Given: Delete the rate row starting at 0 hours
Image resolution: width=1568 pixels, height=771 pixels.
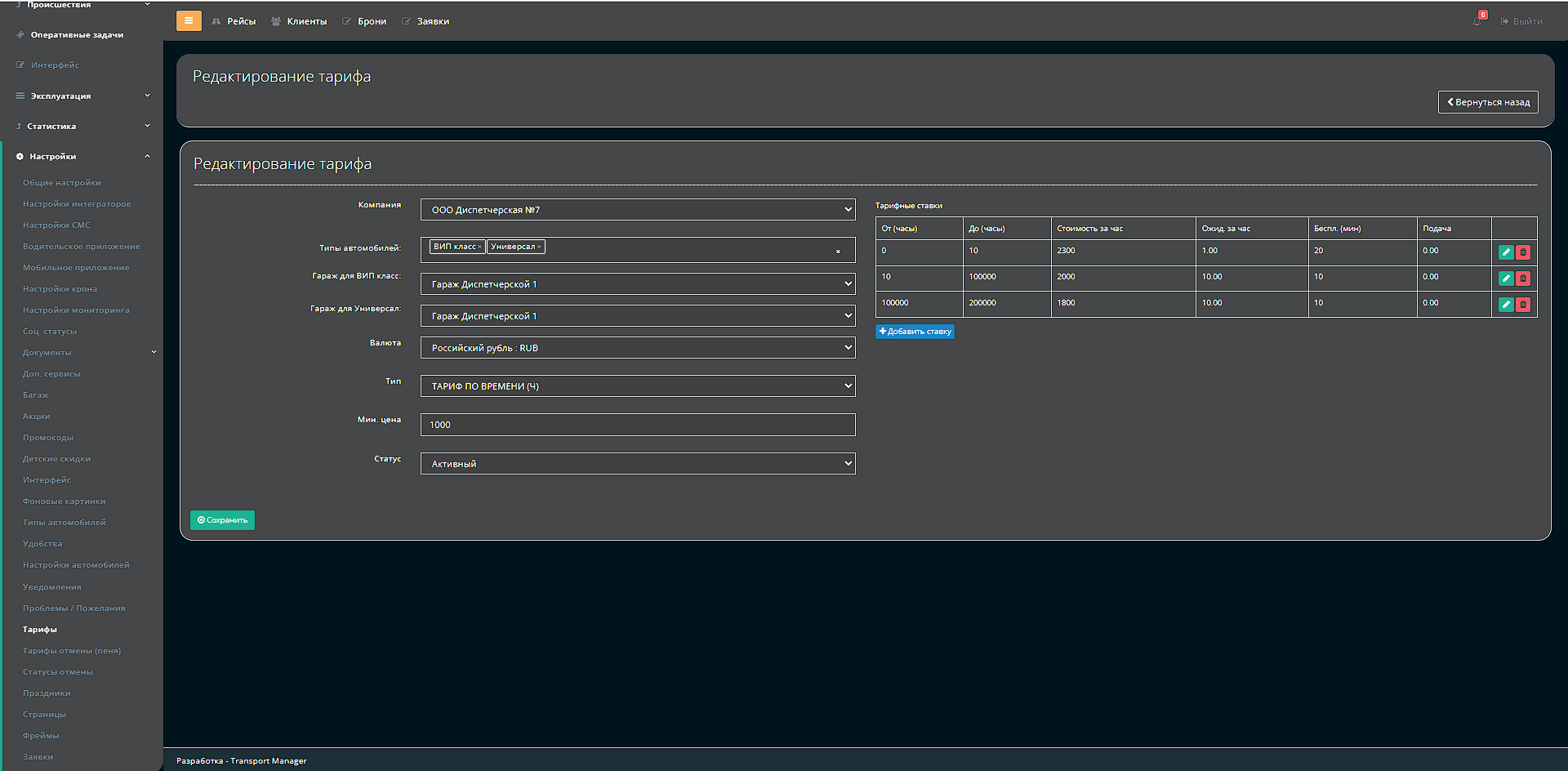Looking at the screenshot, I should pyautogui.click(x=1523, y=252).
